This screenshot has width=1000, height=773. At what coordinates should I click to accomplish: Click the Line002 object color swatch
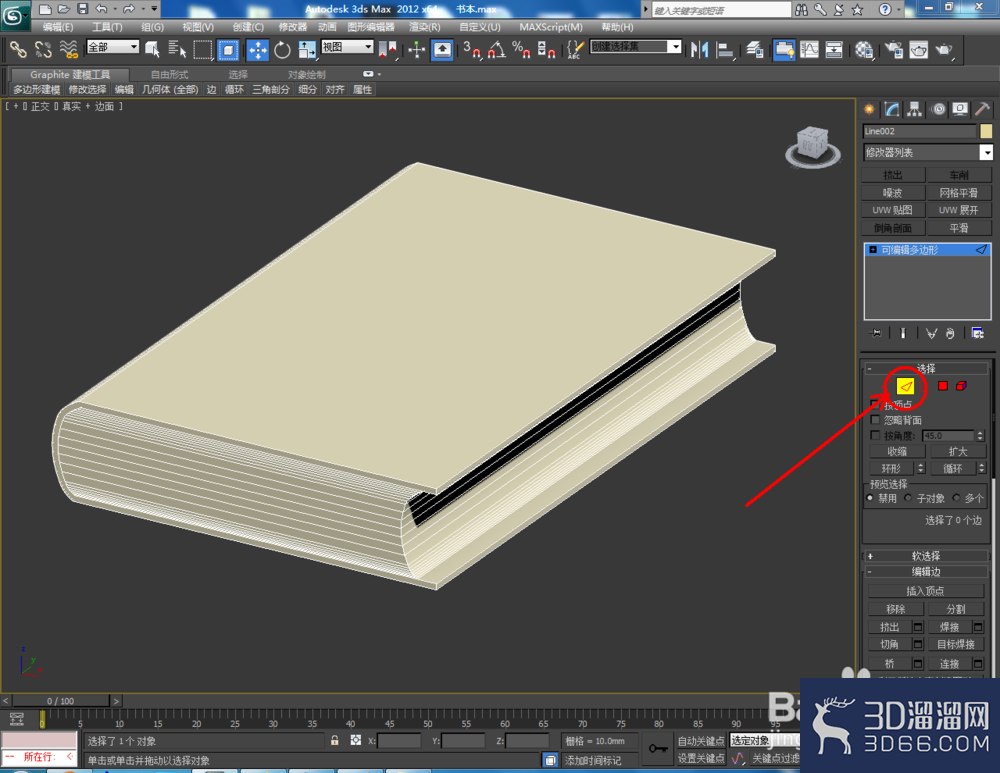click(x=986, y=131)
